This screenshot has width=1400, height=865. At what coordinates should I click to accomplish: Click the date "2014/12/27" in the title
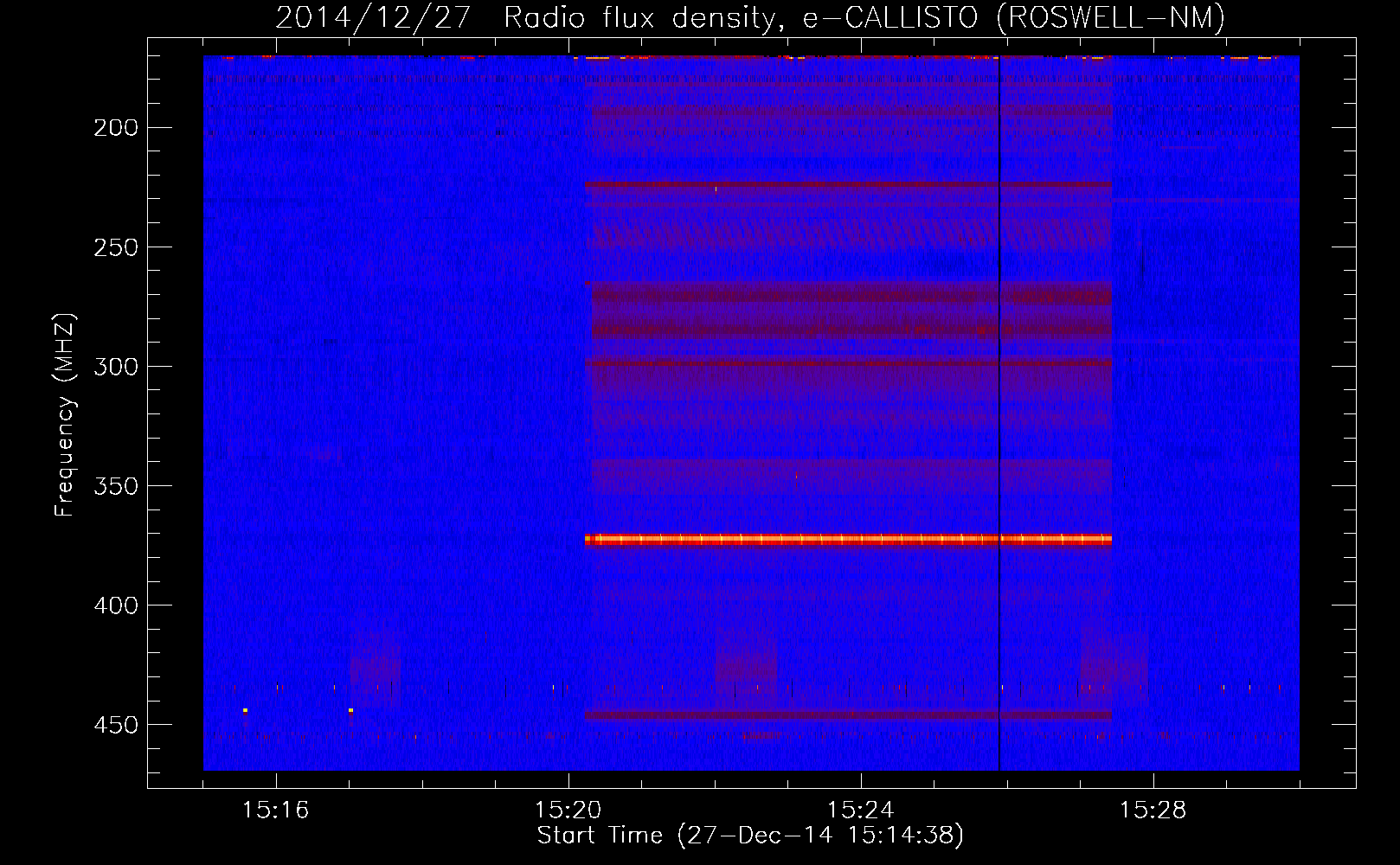[373, 17]
